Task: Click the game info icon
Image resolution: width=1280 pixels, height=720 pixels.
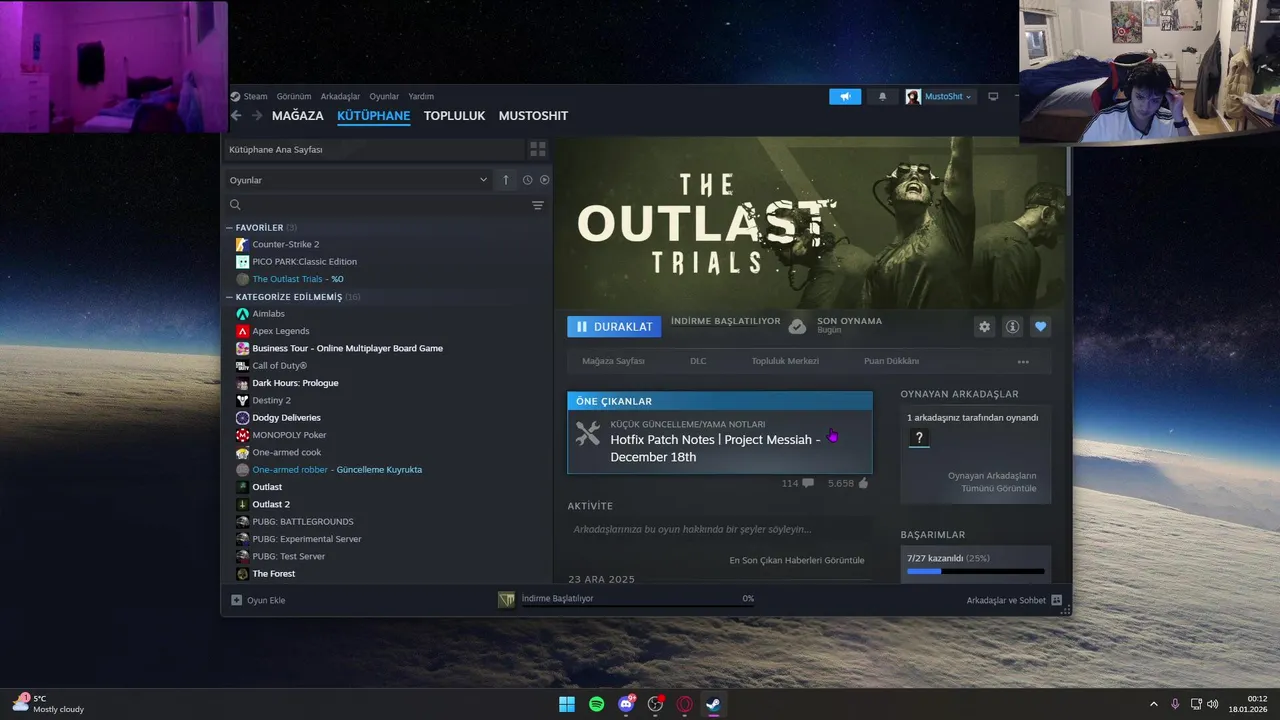Action: click(x=1013, y=327)
